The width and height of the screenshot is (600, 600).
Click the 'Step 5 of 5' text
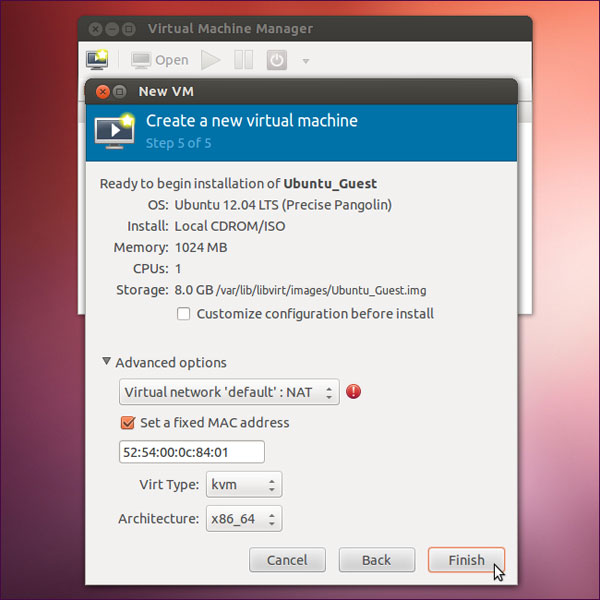178,143
